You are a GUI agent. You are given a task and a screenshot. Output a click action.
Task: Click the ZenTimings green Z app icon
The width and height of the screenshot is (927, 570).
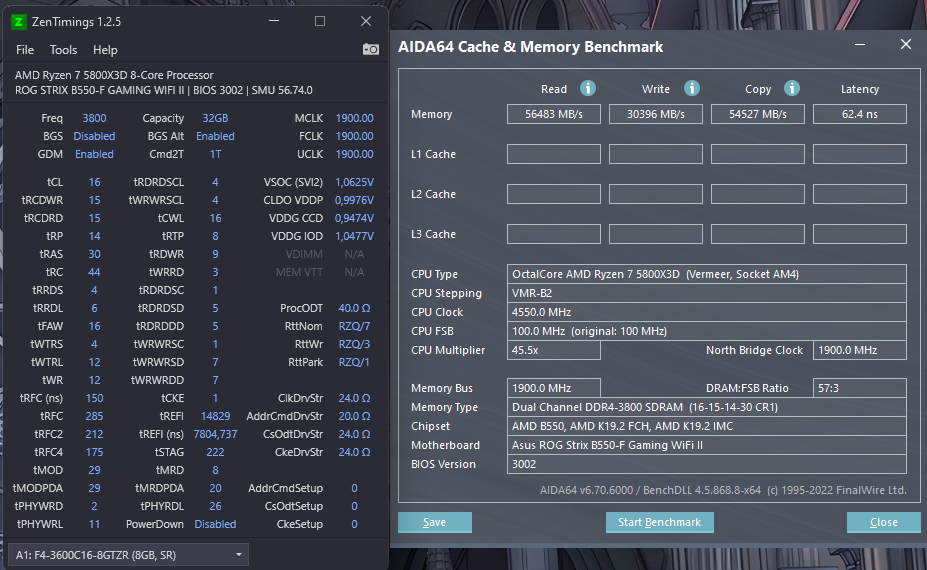[x=19, y=22]
